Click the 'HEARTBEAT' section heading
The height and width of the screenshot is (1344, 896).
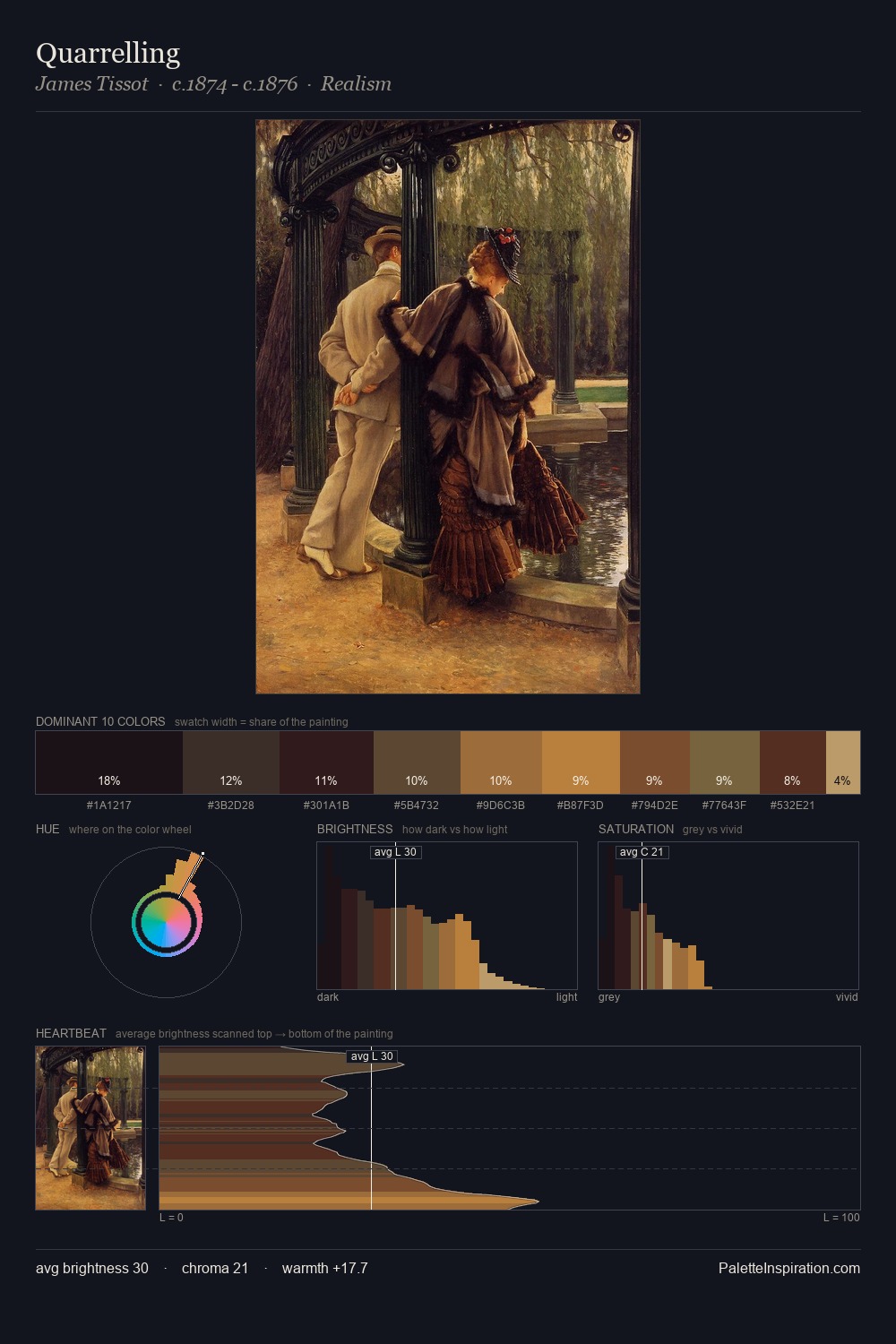tap(71, 1033)
